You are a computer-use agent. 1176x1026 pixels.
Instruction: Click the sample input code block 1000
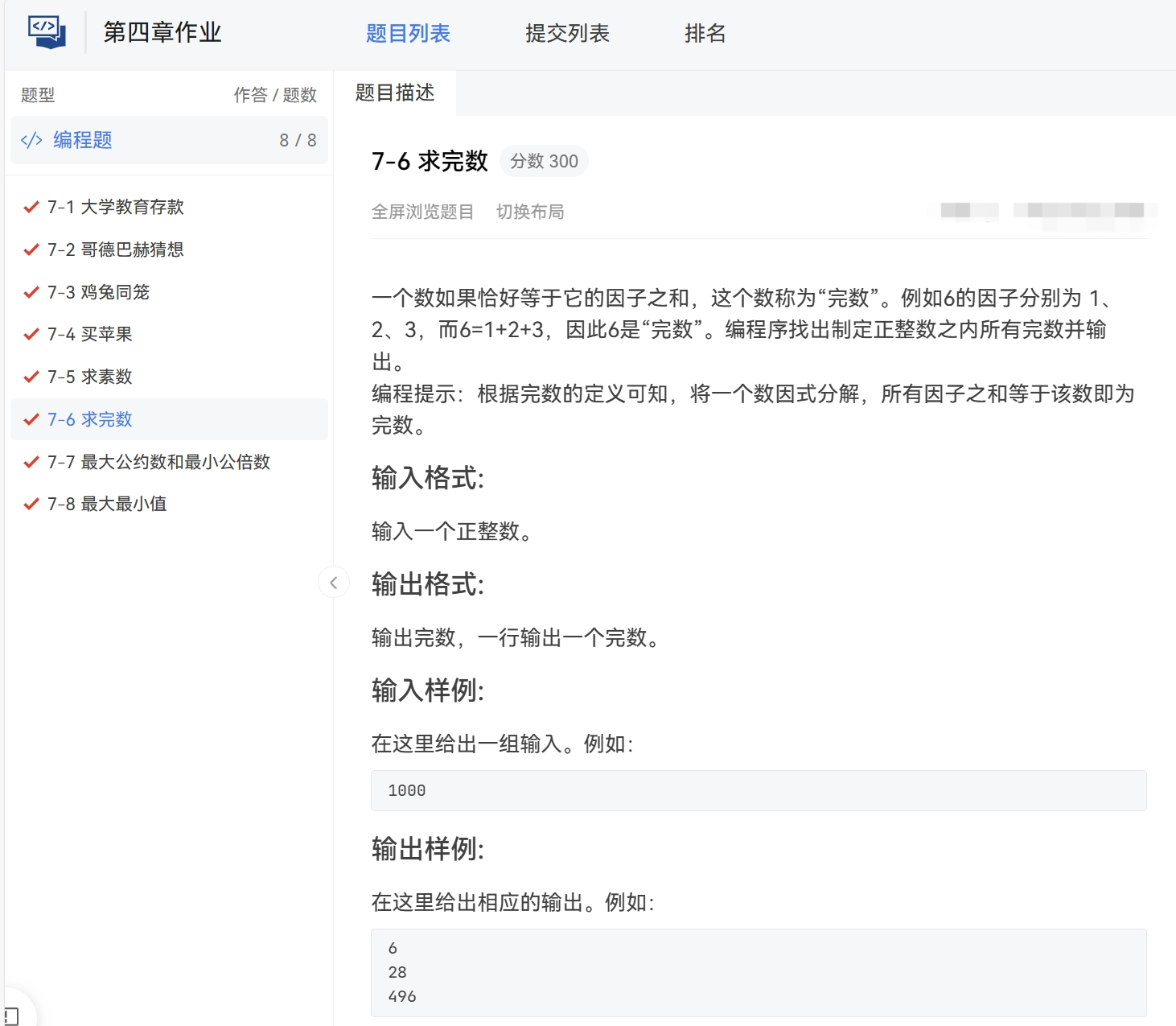(x=759, y=790)
